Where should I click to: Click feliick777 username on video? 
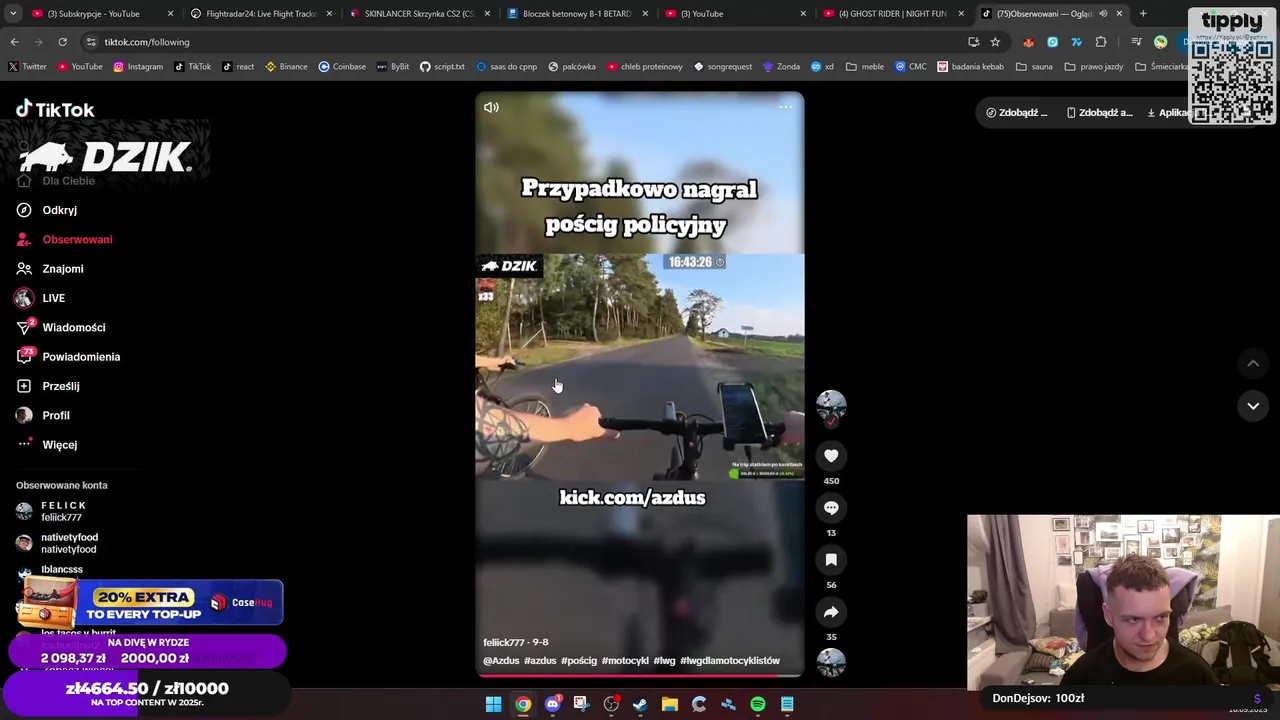tap(503, 643)
